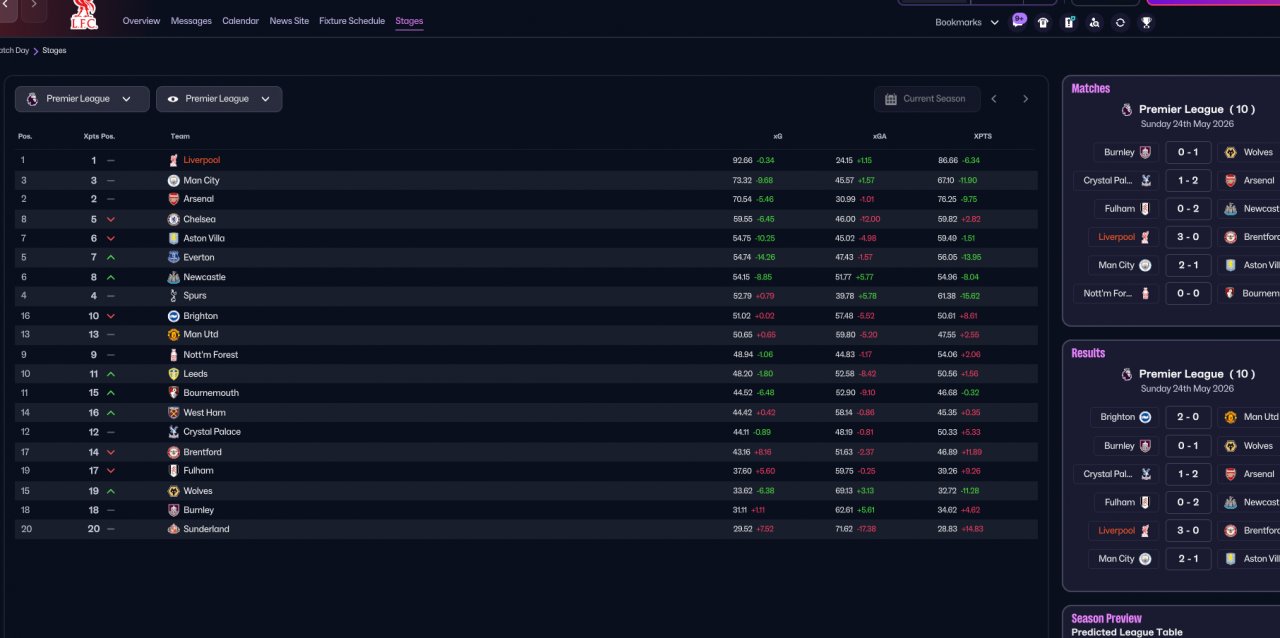Viewport: 1280px width, 638px height.
Task: Click calendar icon beside Current Season
Action: (891, 99)
